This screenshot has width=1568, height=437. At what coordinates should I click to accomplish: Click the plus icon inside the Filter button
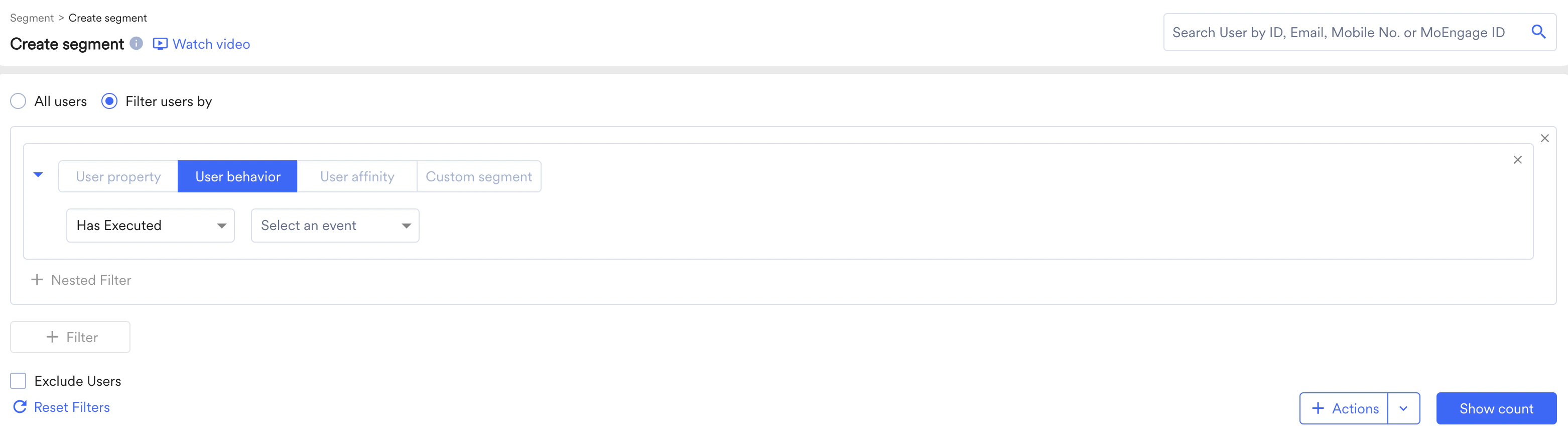[x=52, y=337]
